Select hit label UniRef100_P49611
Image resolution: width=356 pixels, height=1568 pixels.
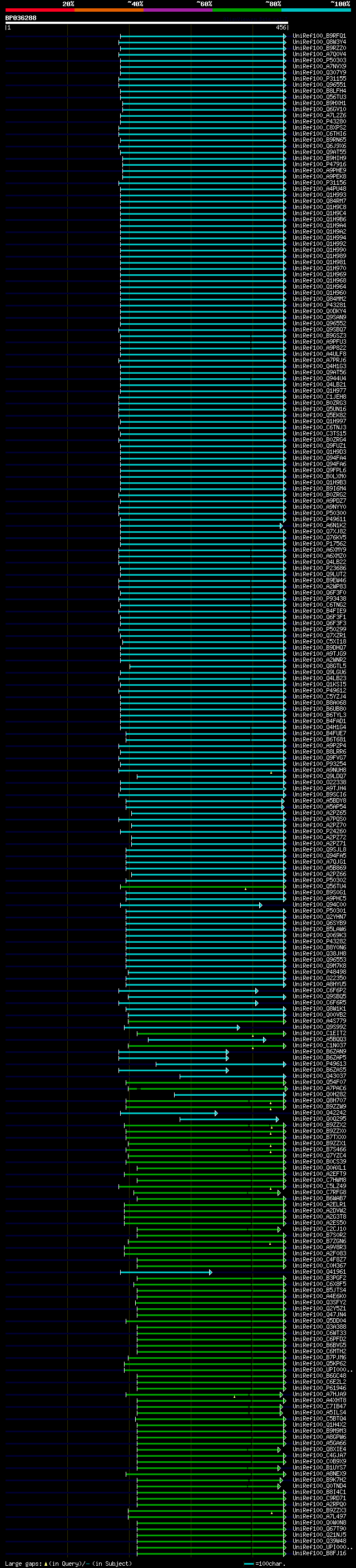319,519
